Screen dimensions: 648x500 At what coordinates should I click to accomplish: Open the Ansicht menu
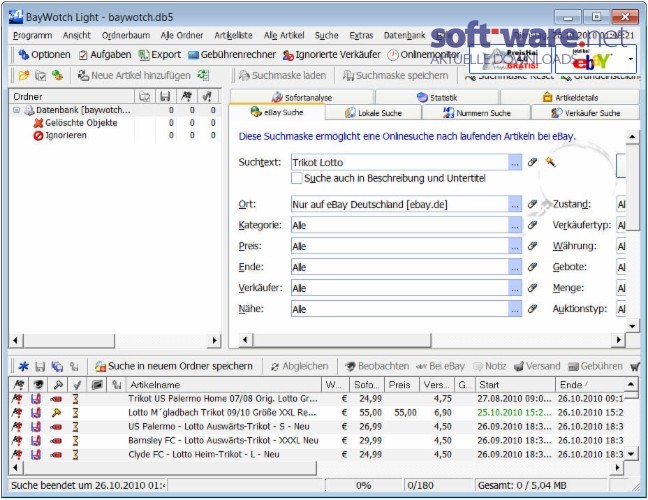pos(77,36)
